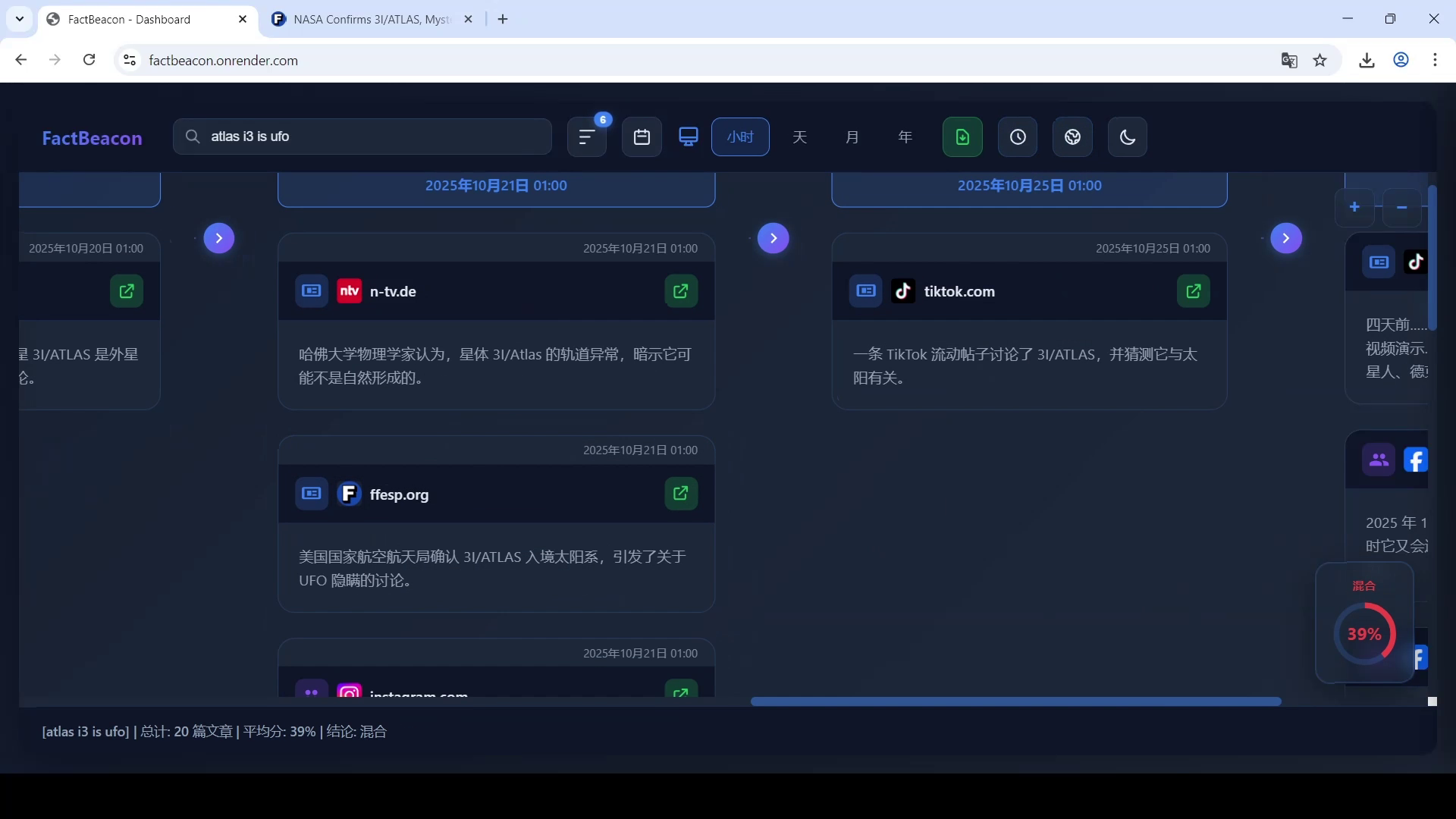Click chevron arrow before Oct 21 column
This screenshot has height=819, width=1456.
(x=218, y=238)
